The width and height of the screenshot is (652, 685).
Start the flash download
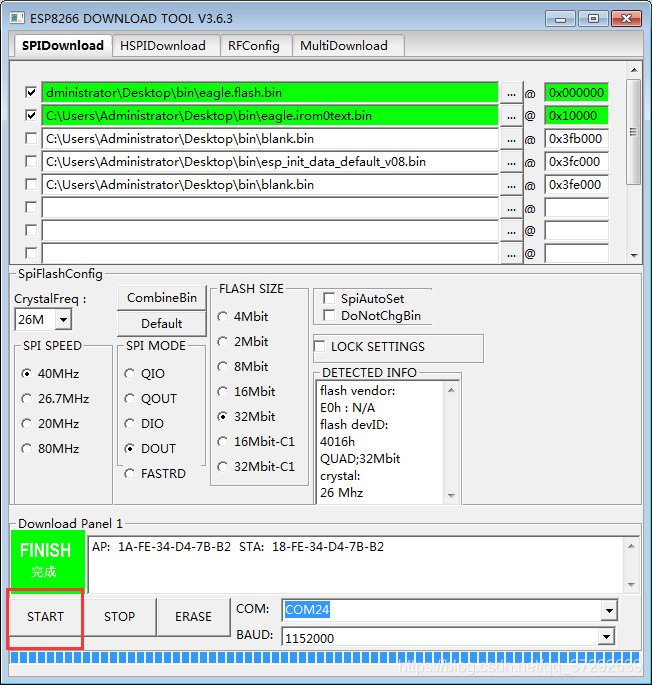click(45, 616)
